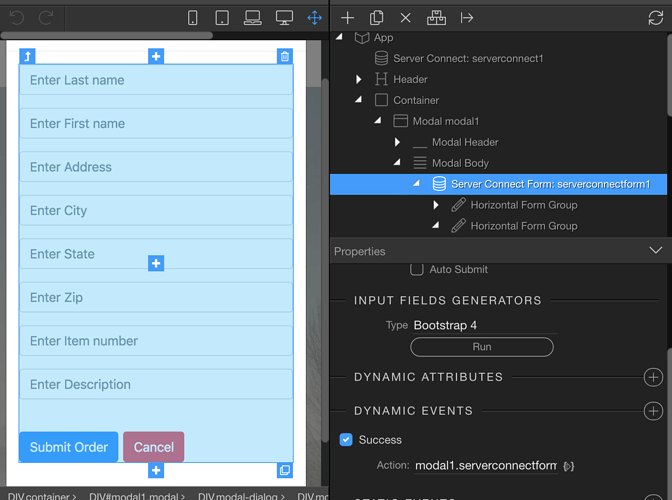Collapse the Modal modal1 node
Image resolution: width=672 pixels, height=500 pixels.
(x=378, y=120)
